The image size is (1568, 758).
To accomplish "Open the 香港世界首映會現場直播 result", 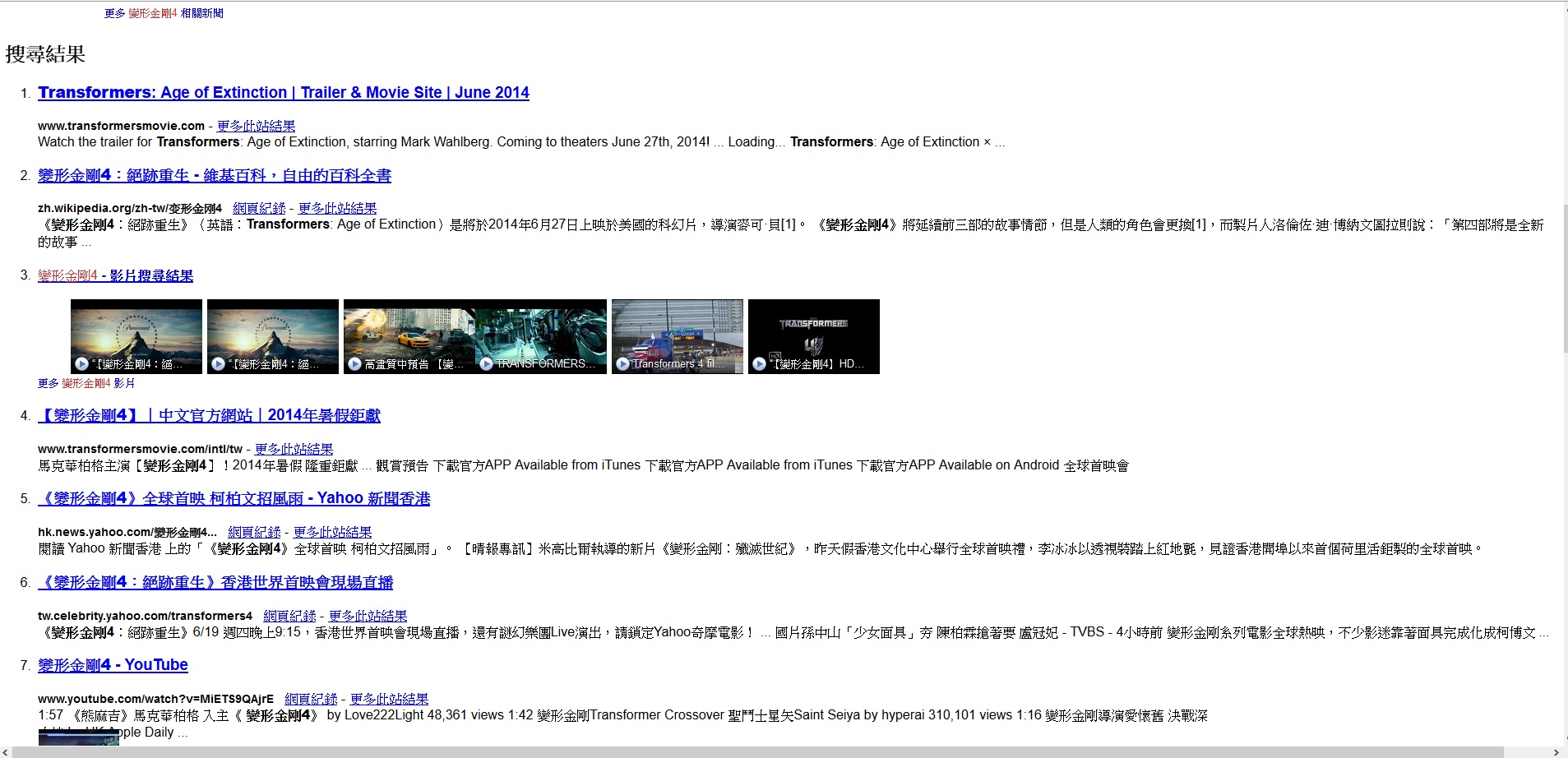I will [x=215, y=583].
